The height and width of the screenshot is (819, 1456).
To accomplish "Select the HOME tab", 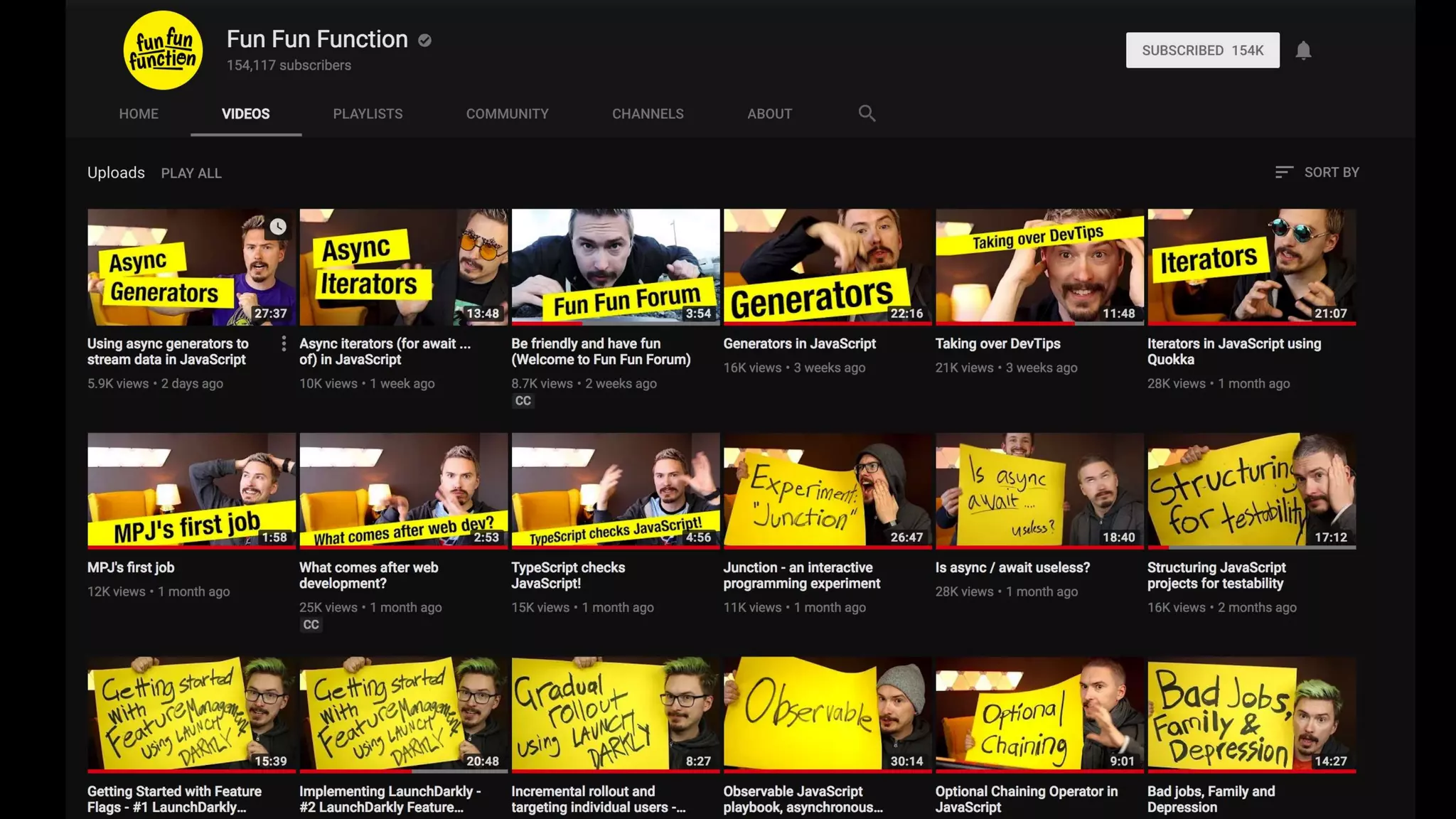I will pyautogui.click(x=139, y=114).
